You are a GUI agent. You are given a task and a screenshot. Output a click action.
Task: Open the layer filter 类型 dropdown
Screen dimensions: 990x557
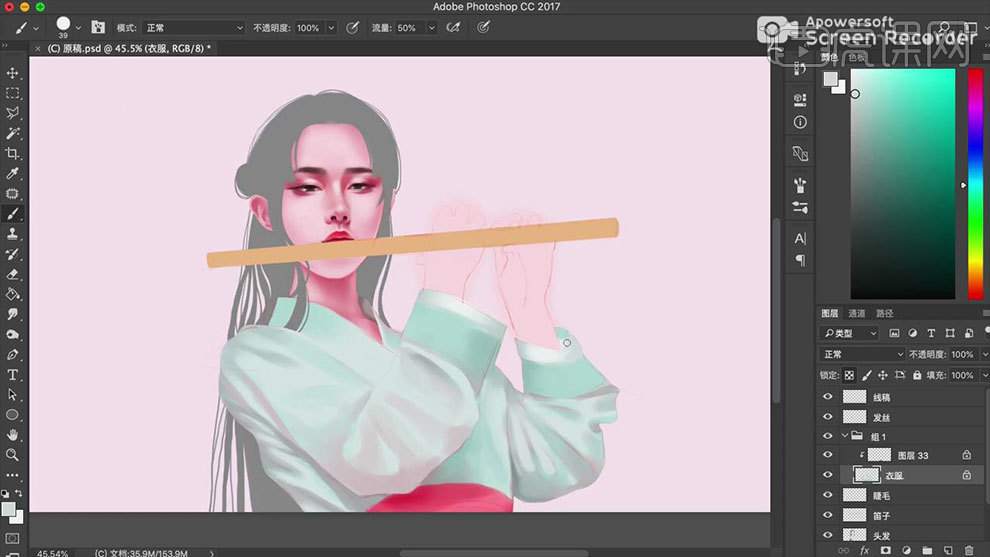[x=849, y=333]
